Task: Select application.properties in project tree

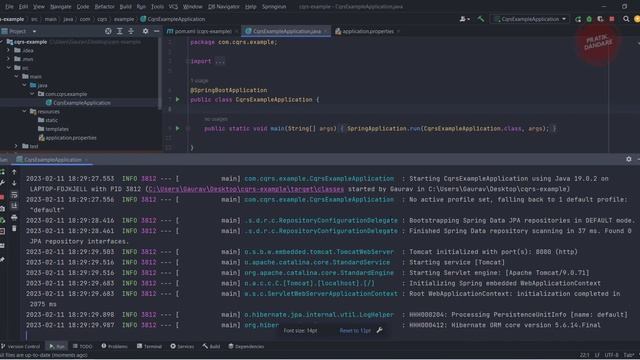Action: click(x=67, y=138)
